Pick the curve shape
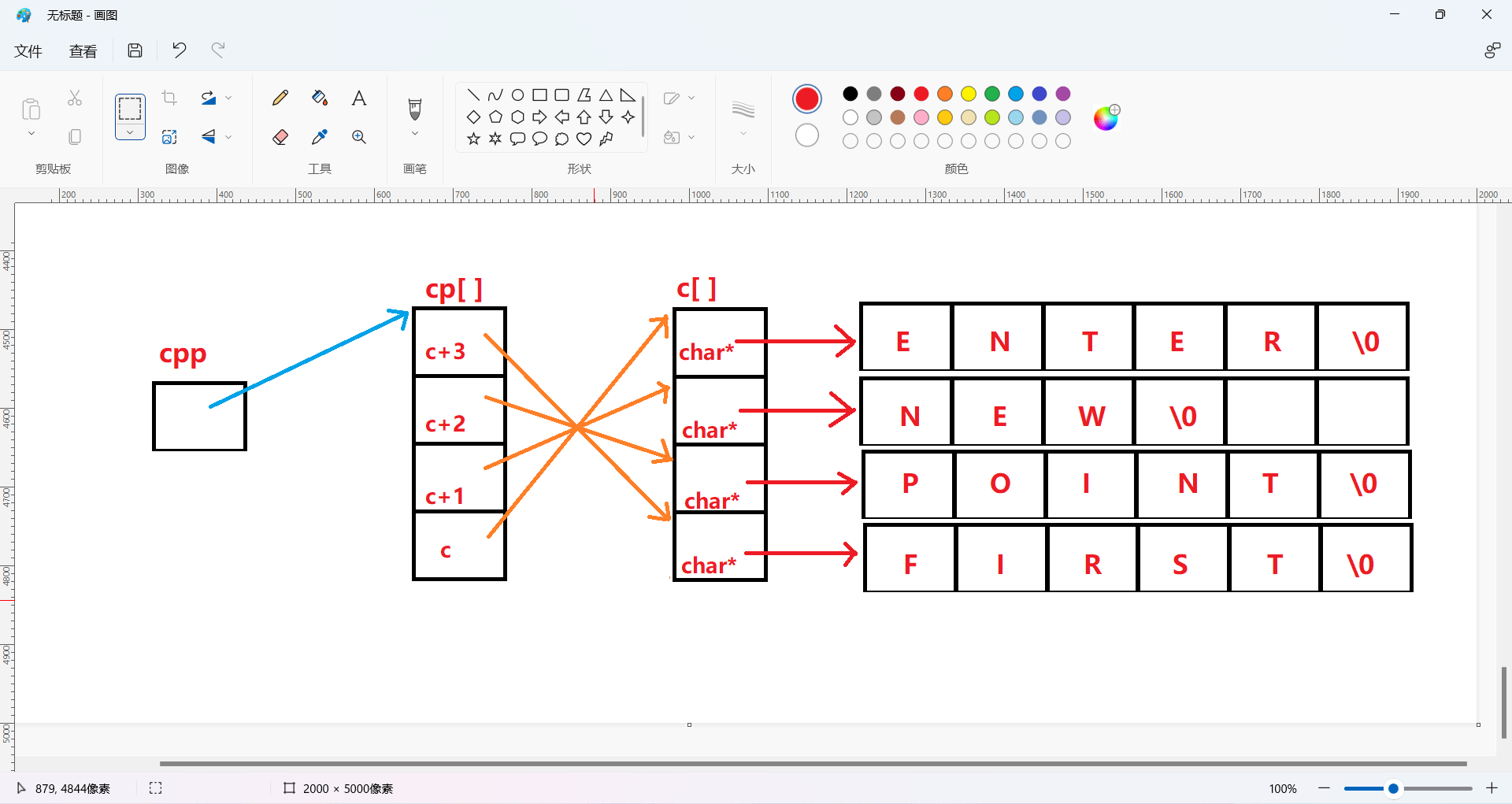 click(x=495, y=95)
